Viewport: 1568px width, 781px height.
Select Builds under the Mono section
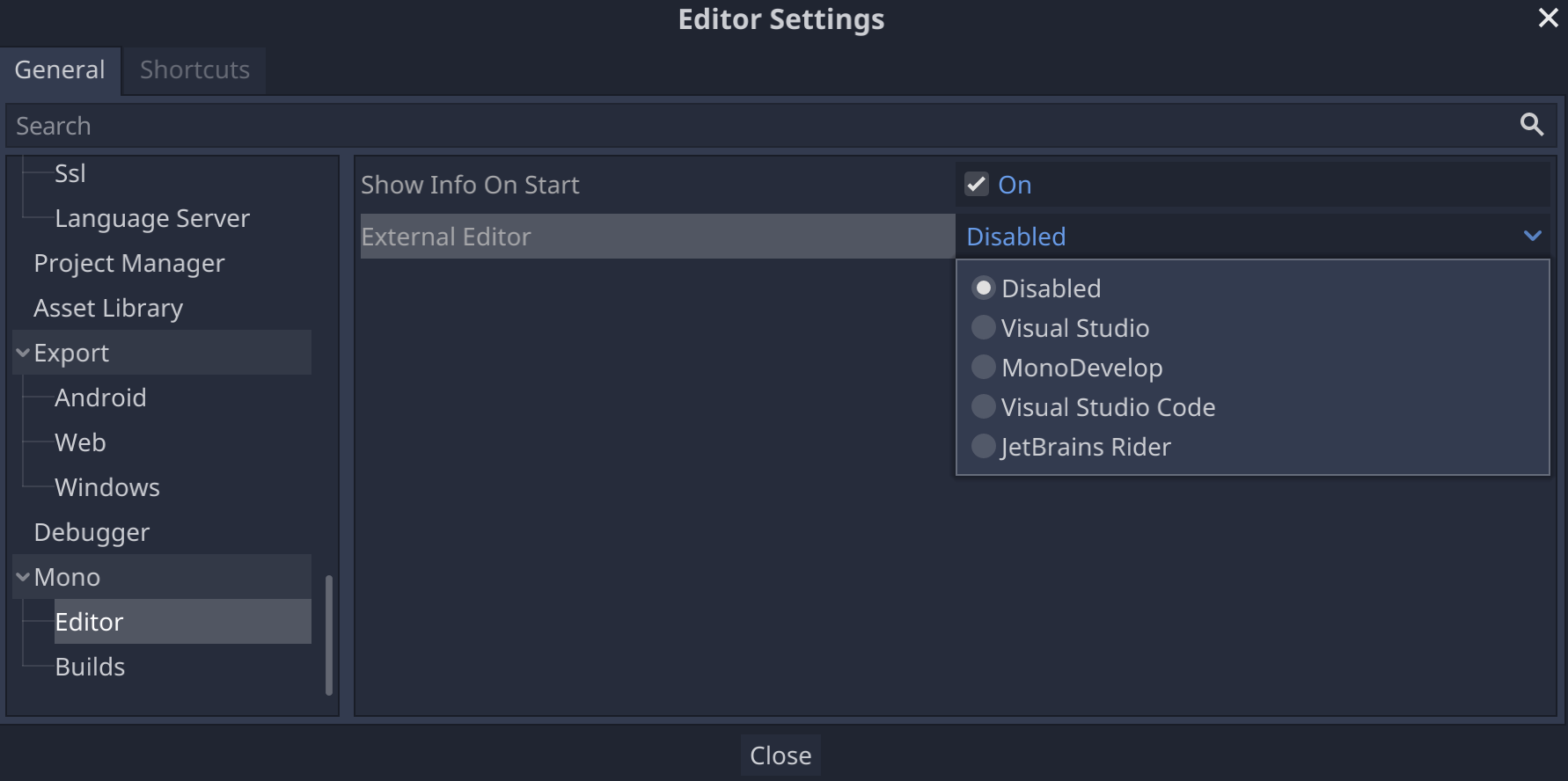click(90, 666)
